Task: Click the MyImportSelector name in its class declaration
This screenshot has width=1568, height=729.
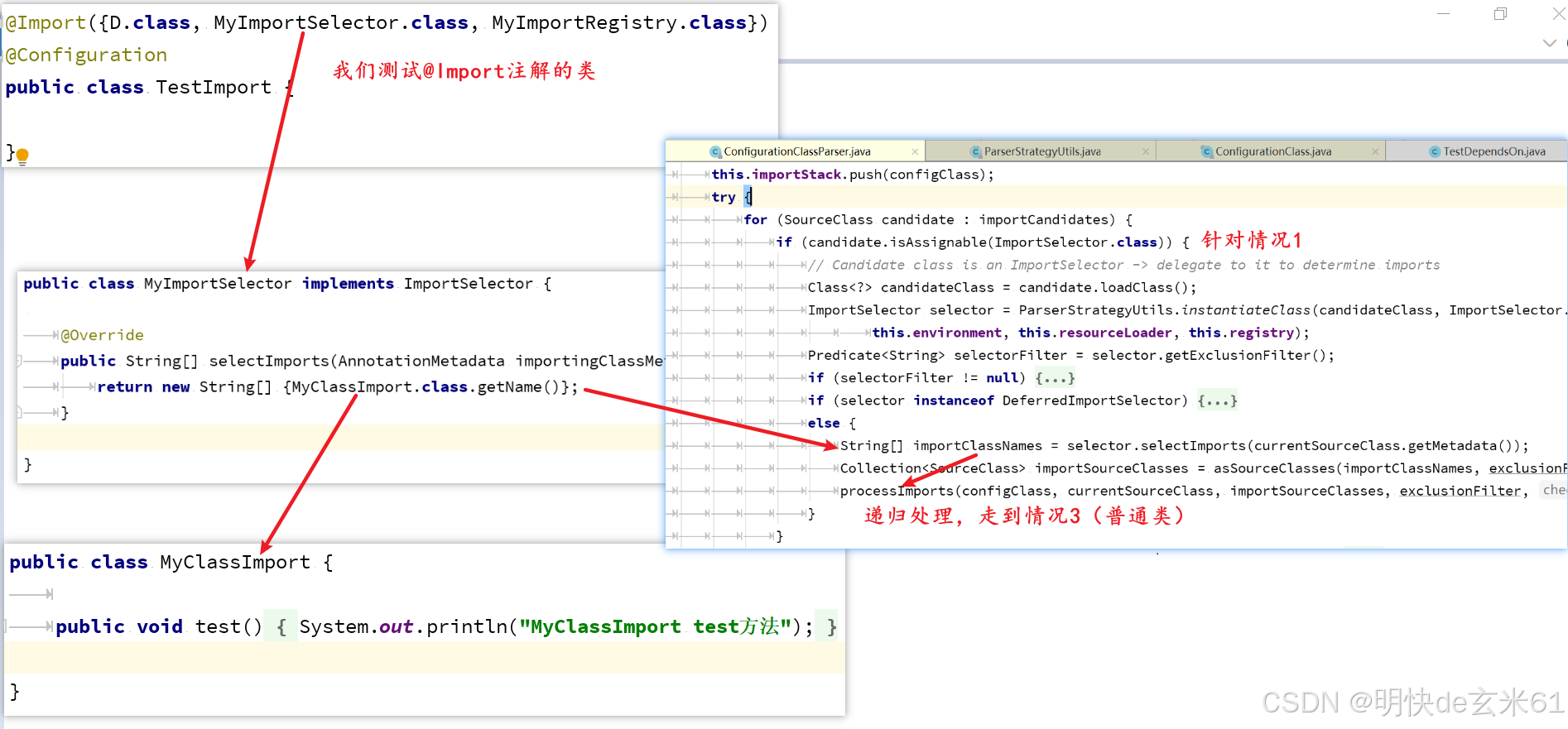Action: point(218,284)
